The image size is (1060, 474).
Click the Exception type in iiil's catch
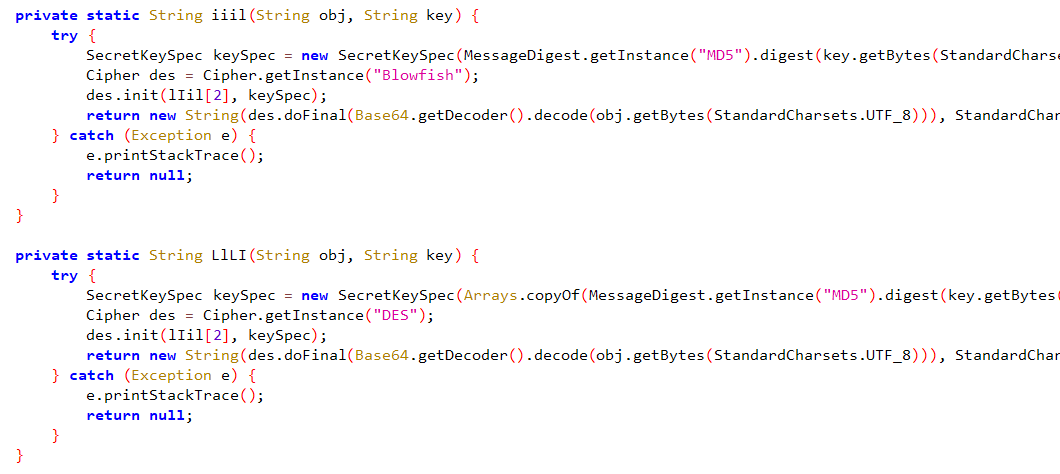click(172, 136)
